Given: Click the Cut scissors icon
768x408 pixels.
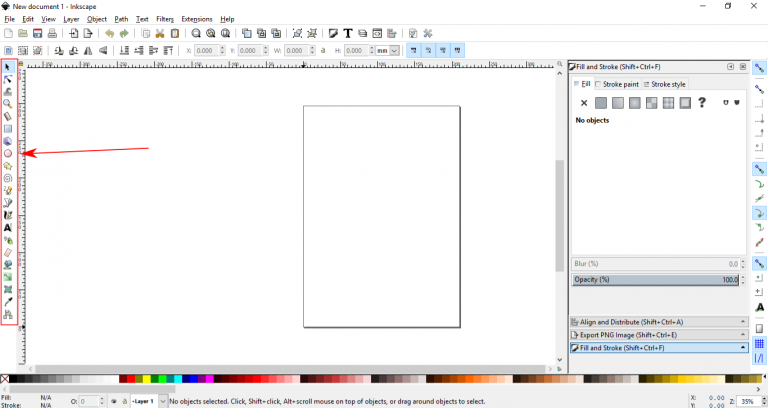Looking at the screenshot, I should click(160, 33).
